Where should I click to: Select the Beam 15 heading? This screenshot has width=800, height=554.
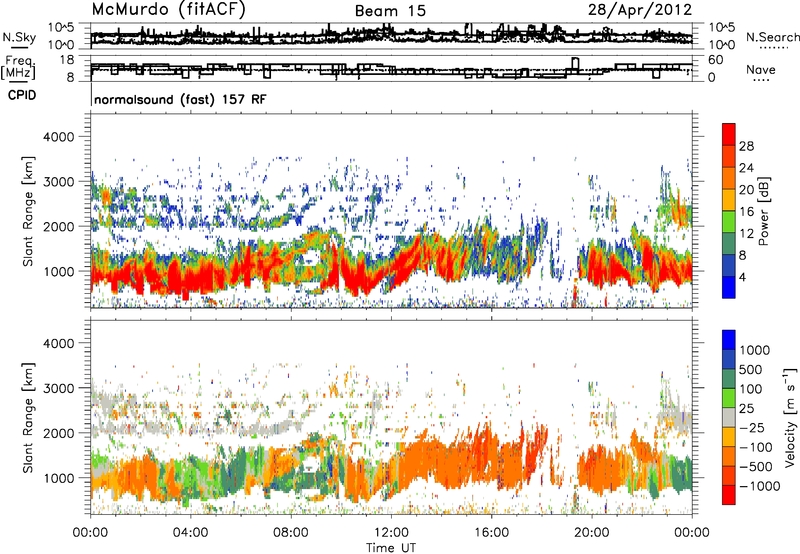[390, 11]
